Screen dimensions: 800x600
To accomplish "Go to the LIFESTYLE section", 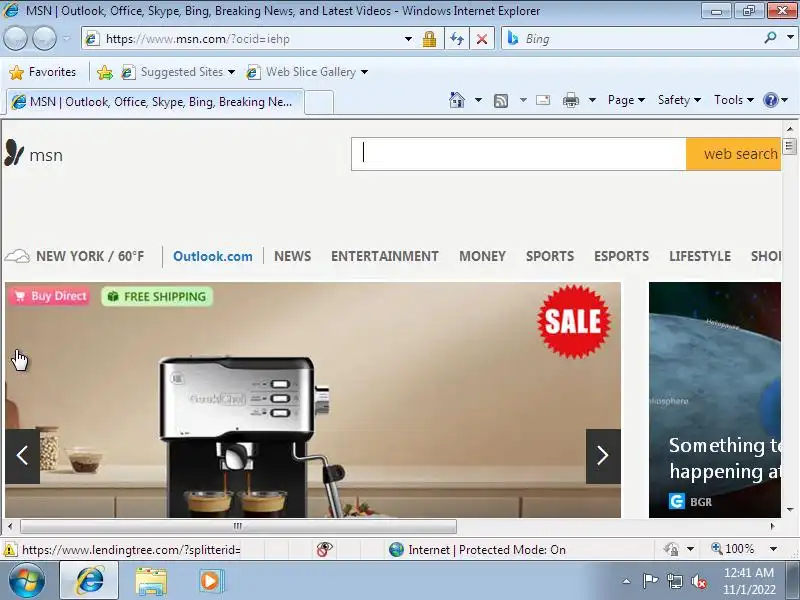I will click(x=700, y=256).
